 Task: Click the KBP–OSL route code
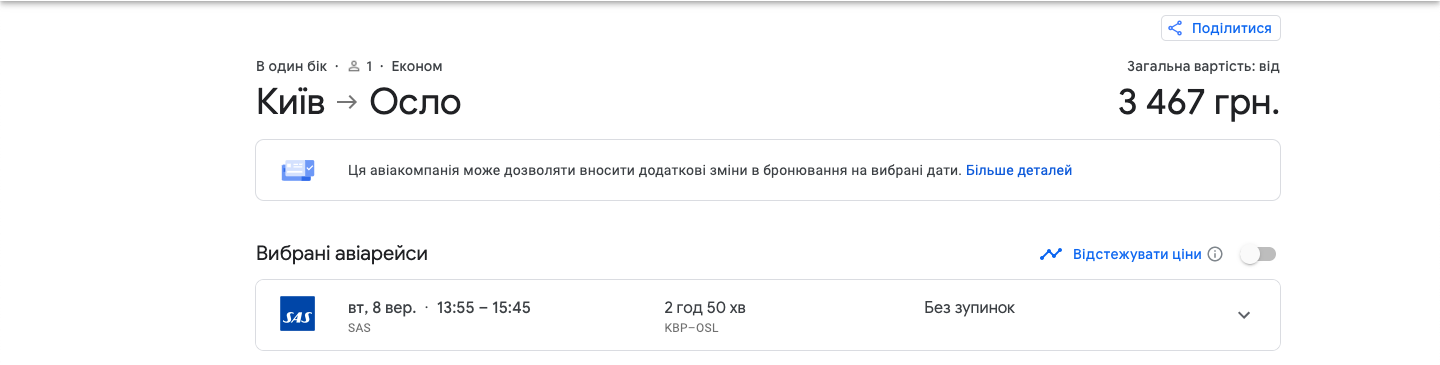(x=691, y=328)
